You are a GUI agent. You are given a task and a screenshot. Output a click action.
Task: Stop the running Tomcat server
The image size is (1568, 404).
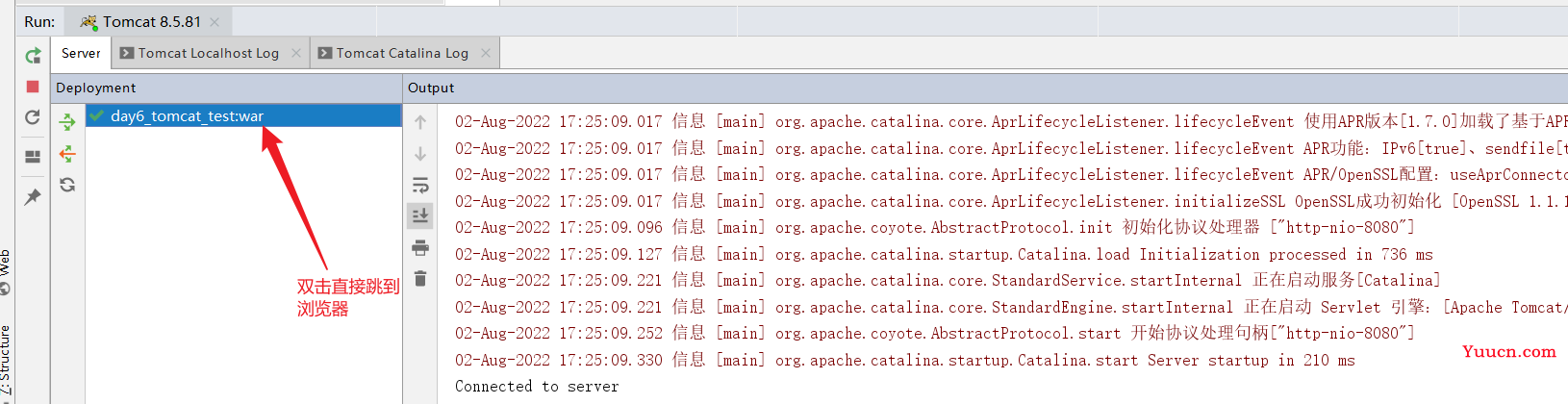pyautogui.click(x=33, y=87)
